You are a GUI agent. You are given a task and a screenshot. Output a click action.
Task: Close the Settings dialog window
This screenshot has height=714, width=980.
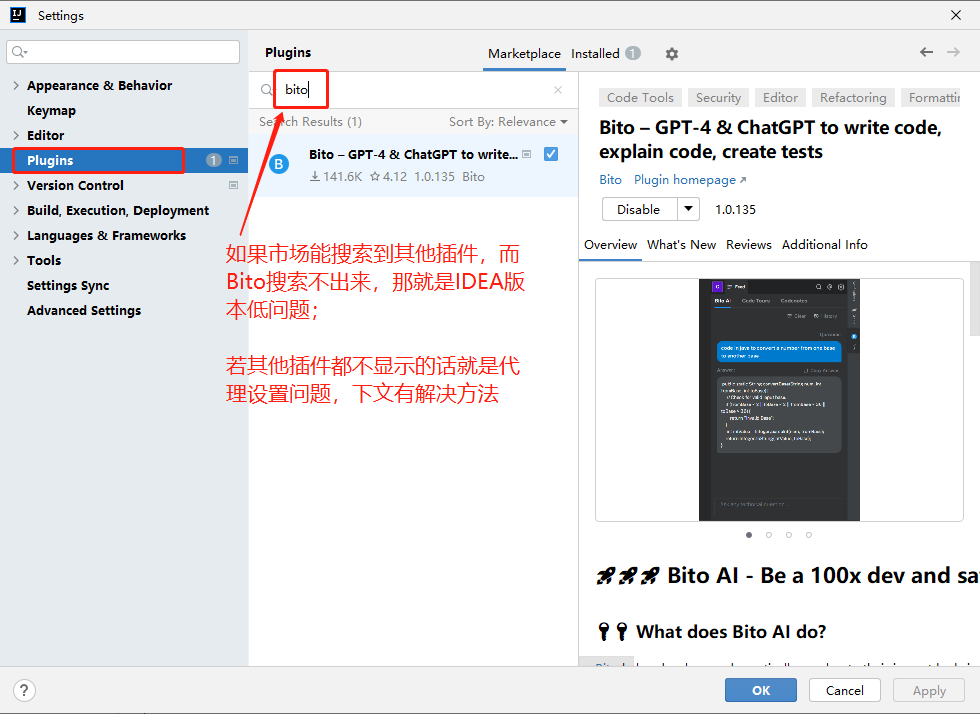click(956, 15)
